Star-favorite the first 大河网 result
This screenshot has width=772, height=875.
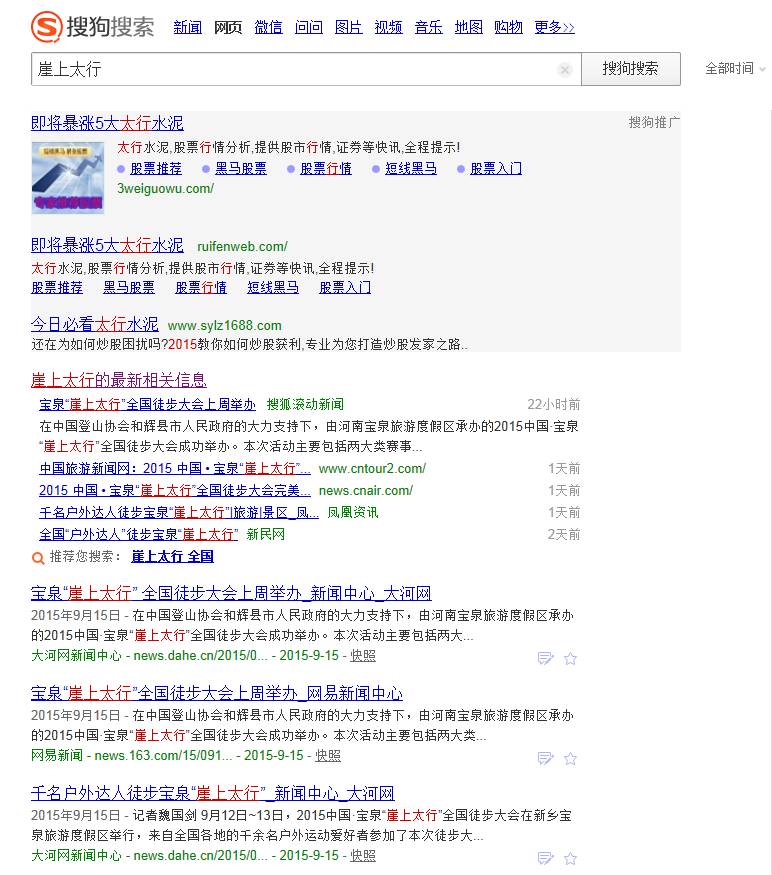tap(570, 658)
